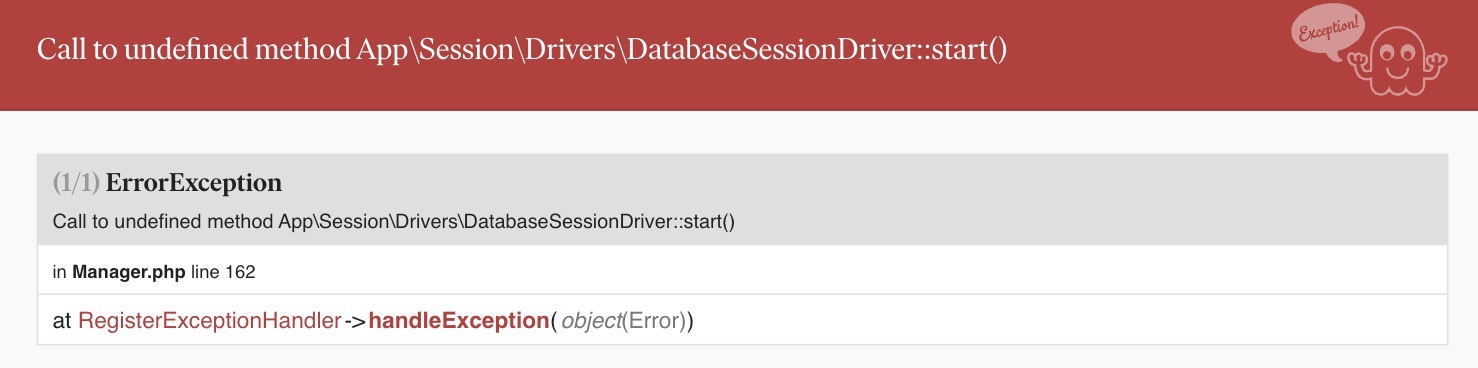Expand the "in Manager.php line 162" trace row
Image resolution: width=1478 pixels, height=368 pixels.
742,270
